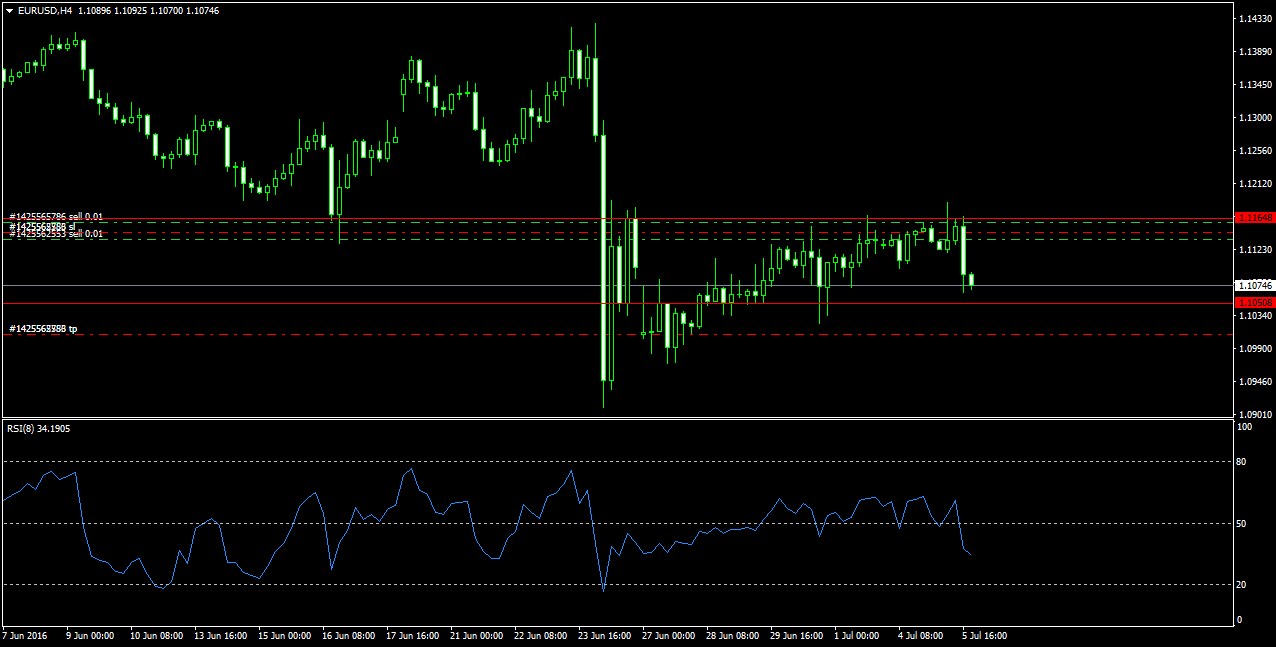Click the 1.11230 price scale label
The image size is (1276, 647).
click(1254, 250)
